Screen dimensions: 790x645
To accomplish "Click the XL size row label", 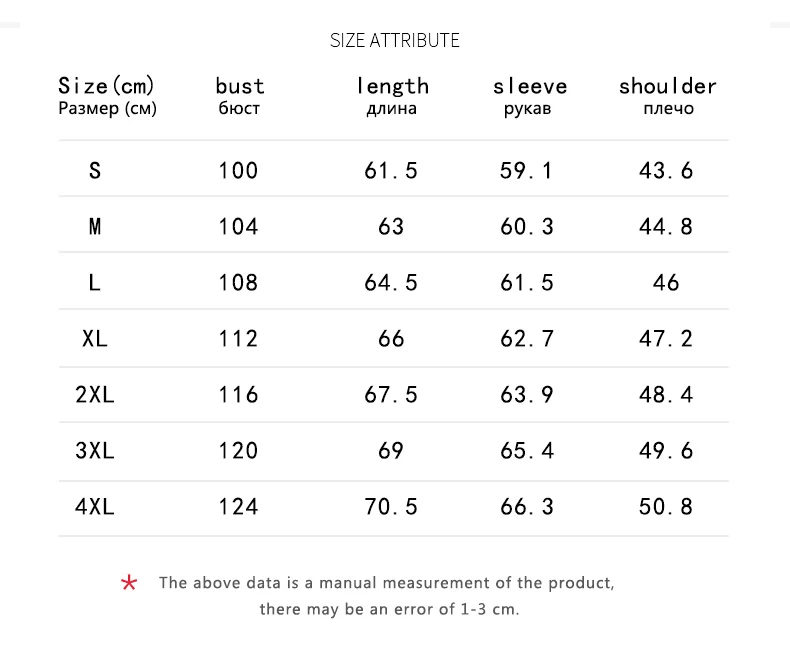I will click(95, 338).
